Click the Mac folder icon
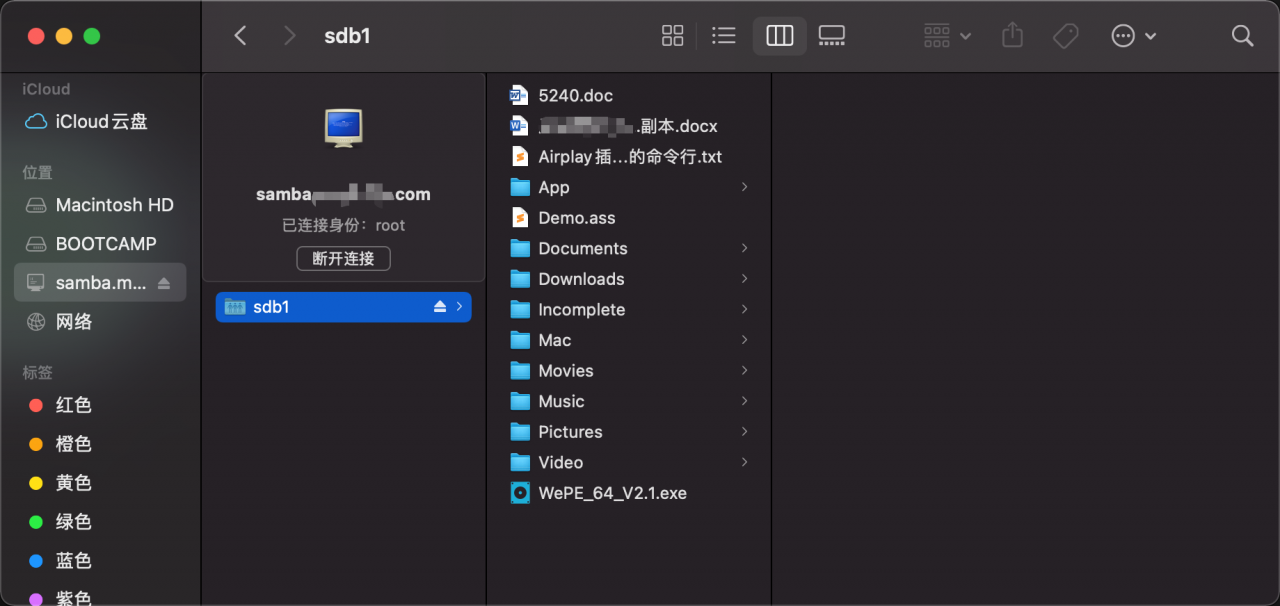 pos(520,341)
